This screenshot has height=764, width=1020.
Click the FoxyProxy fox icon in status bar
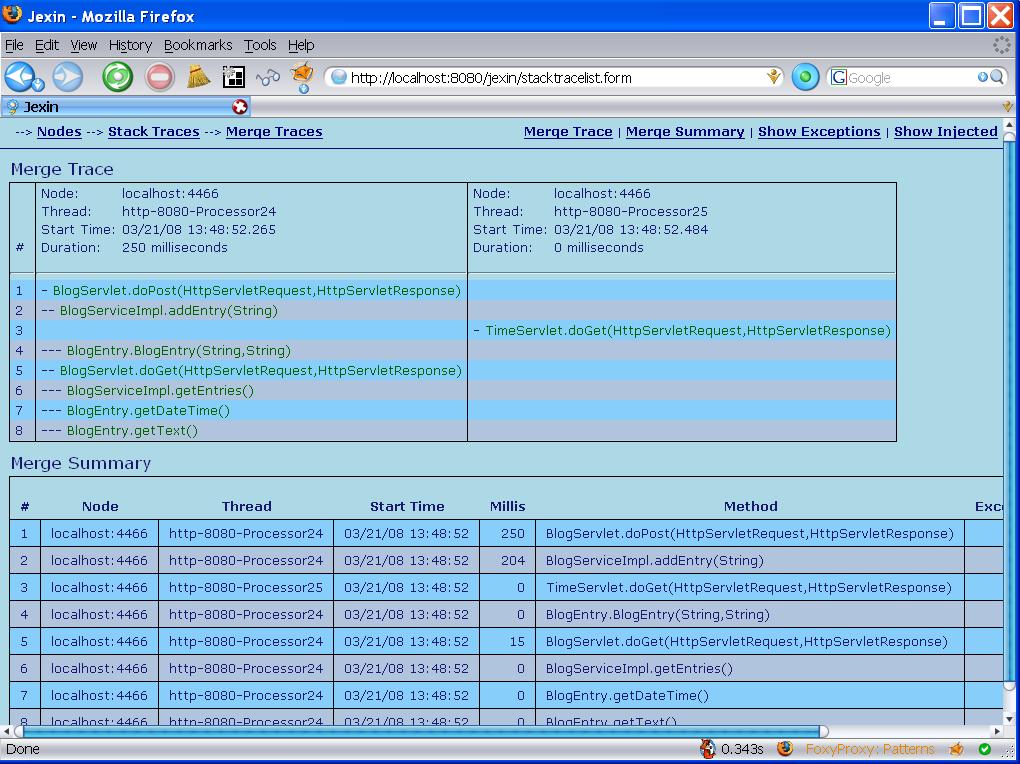[785, 748]
